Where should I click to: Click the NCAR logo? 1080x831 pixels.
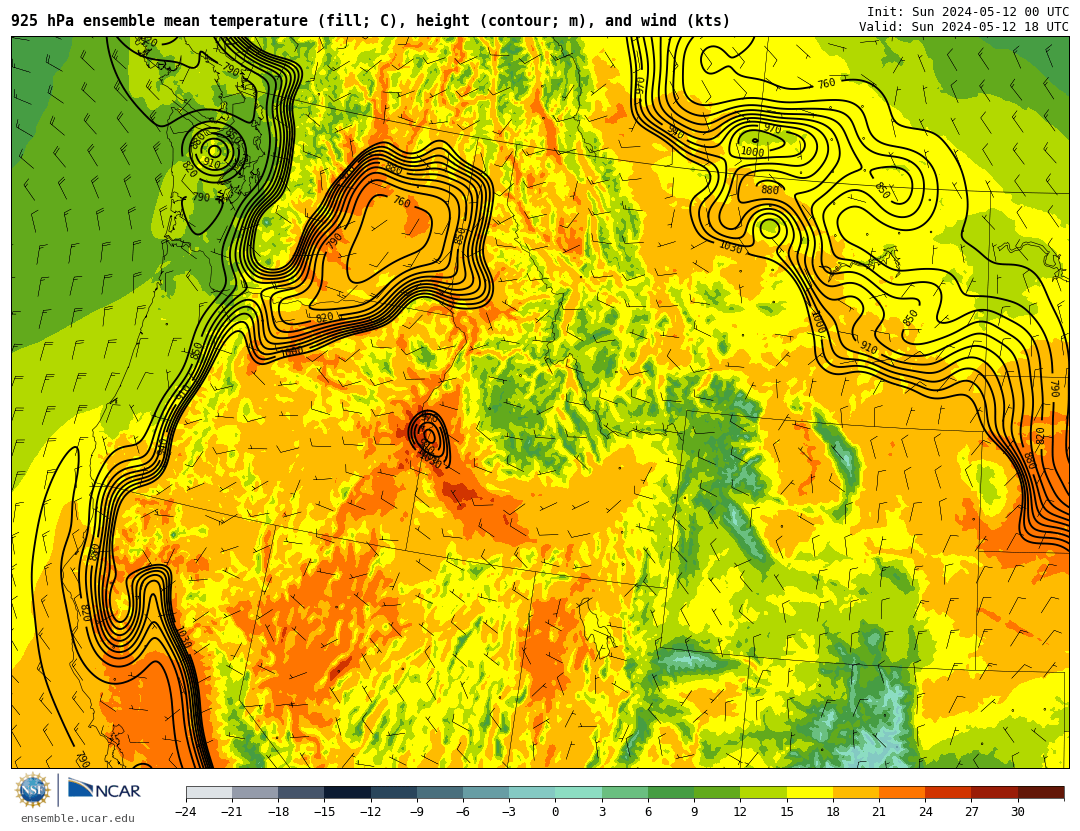(105, 790)
